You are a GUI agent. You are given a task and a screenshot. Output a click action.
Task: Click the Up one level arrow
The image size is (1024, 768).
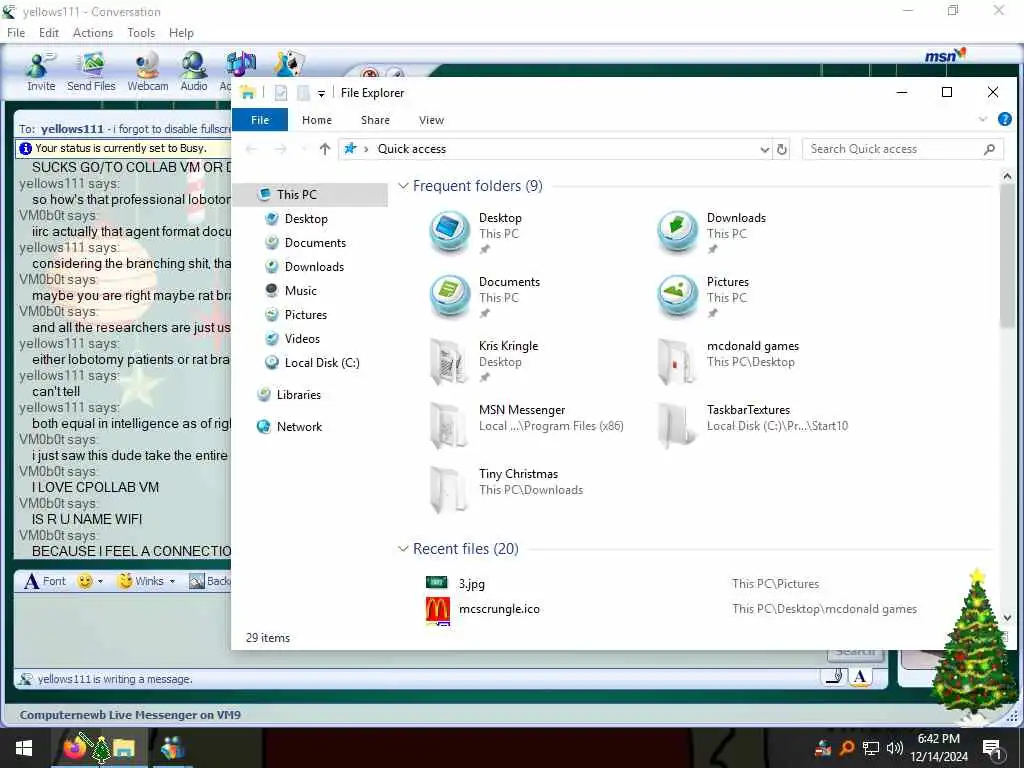click(x=325, y=149)
